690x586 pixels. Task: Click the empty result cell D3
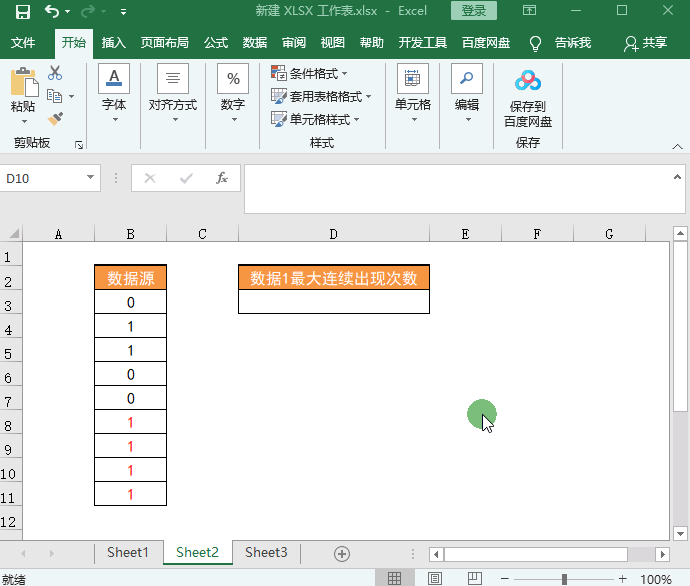[x=334, y=301]
